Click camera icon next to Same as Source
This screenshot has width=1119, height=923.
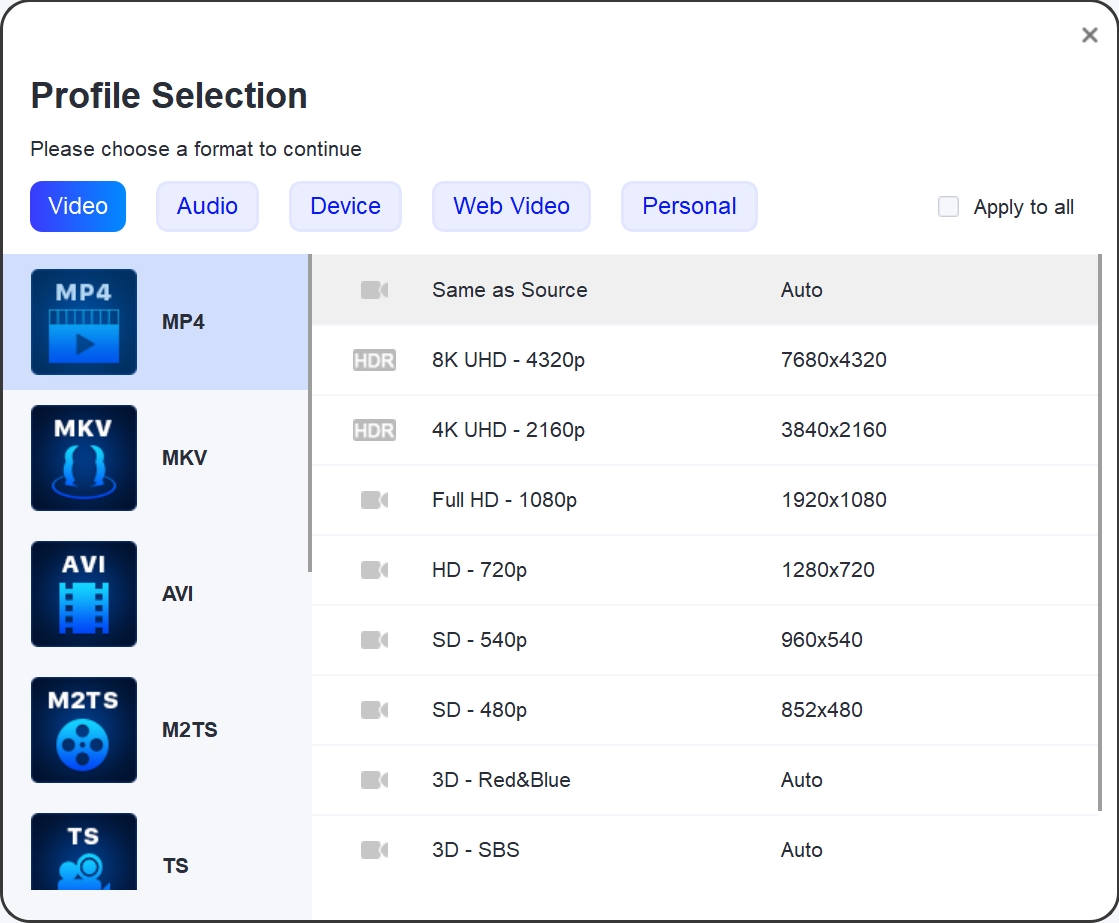point(374,290)
